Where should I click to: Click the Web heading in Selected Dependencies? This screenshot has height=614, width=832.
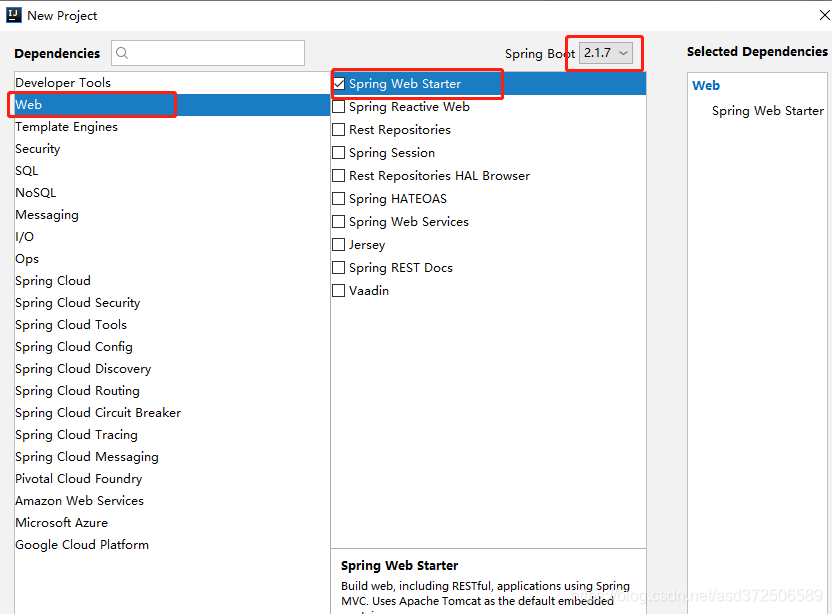pyautogui.click(x=706, y=85)
